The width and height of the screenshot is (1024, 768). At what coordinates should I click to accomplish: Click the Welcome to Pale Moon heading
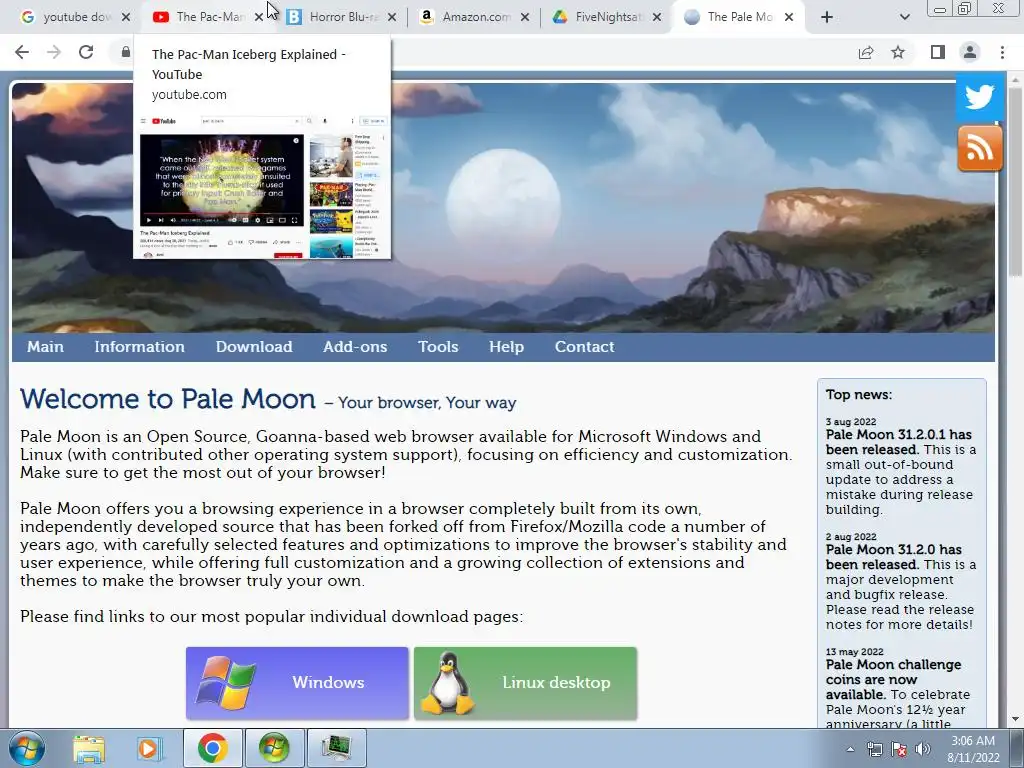(x=168, y=399)
